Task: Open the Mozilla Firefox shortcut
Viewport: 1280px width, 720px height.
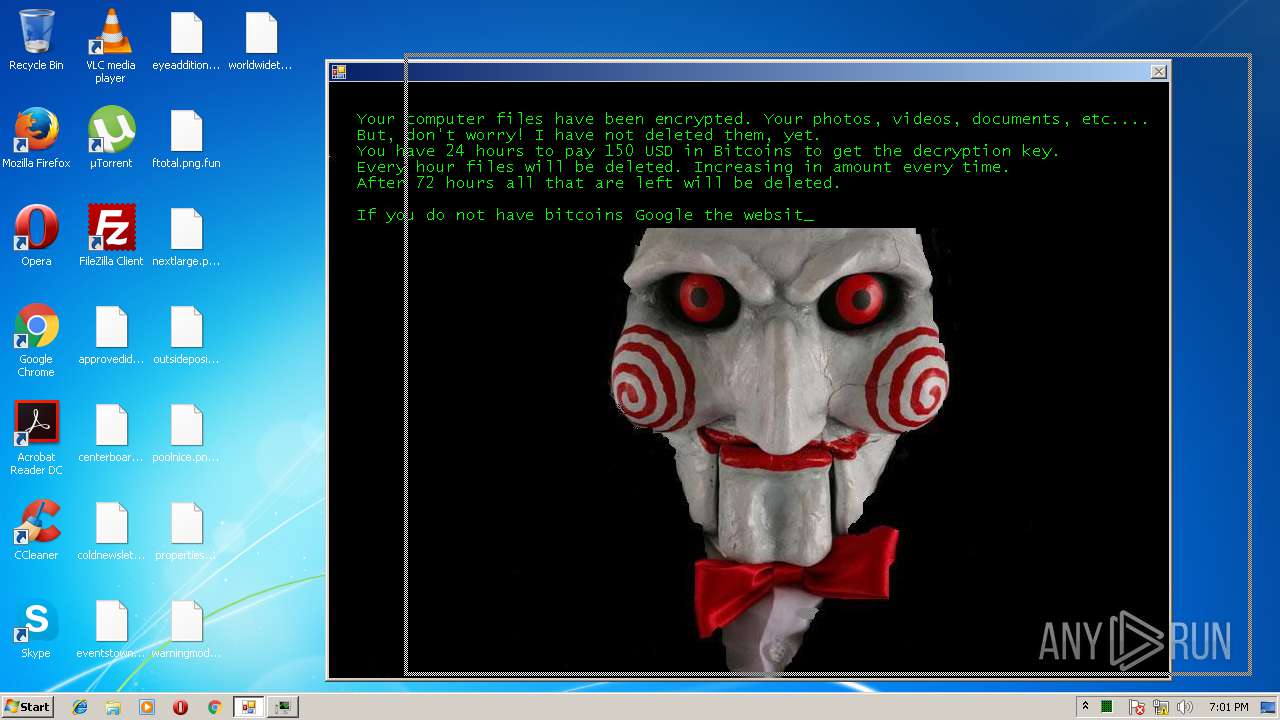Action: [x=36, y=138]
